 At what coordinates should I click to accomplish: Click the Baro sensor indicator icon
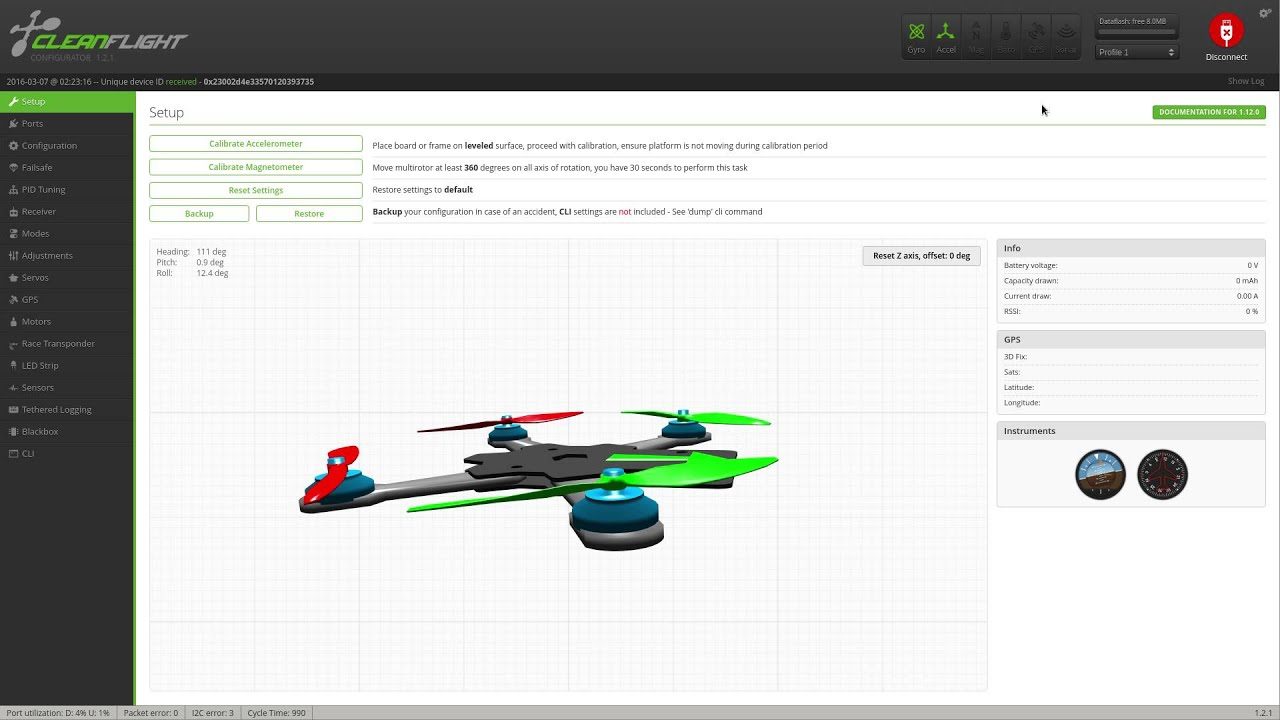click(1006, 36)
